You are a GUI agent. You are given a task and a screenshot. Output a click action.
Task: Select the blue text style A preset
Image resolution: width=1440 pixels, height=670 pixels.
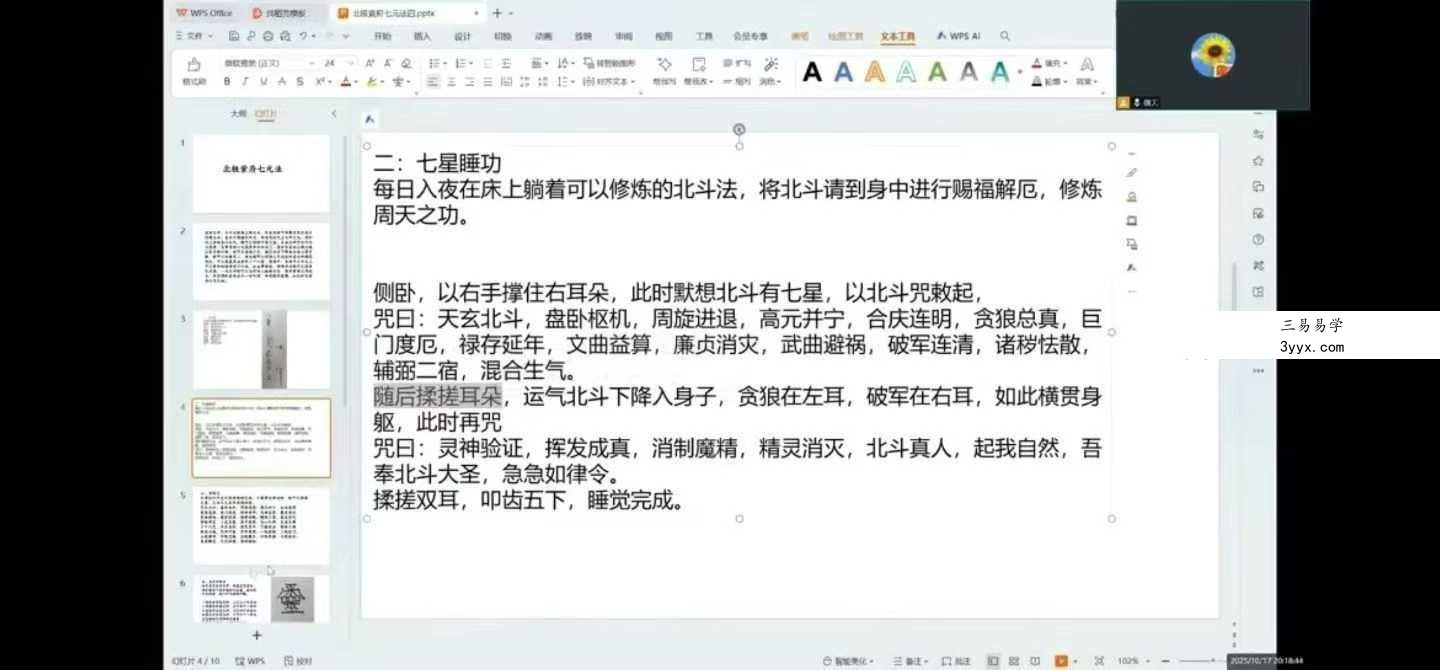(843, 72)
